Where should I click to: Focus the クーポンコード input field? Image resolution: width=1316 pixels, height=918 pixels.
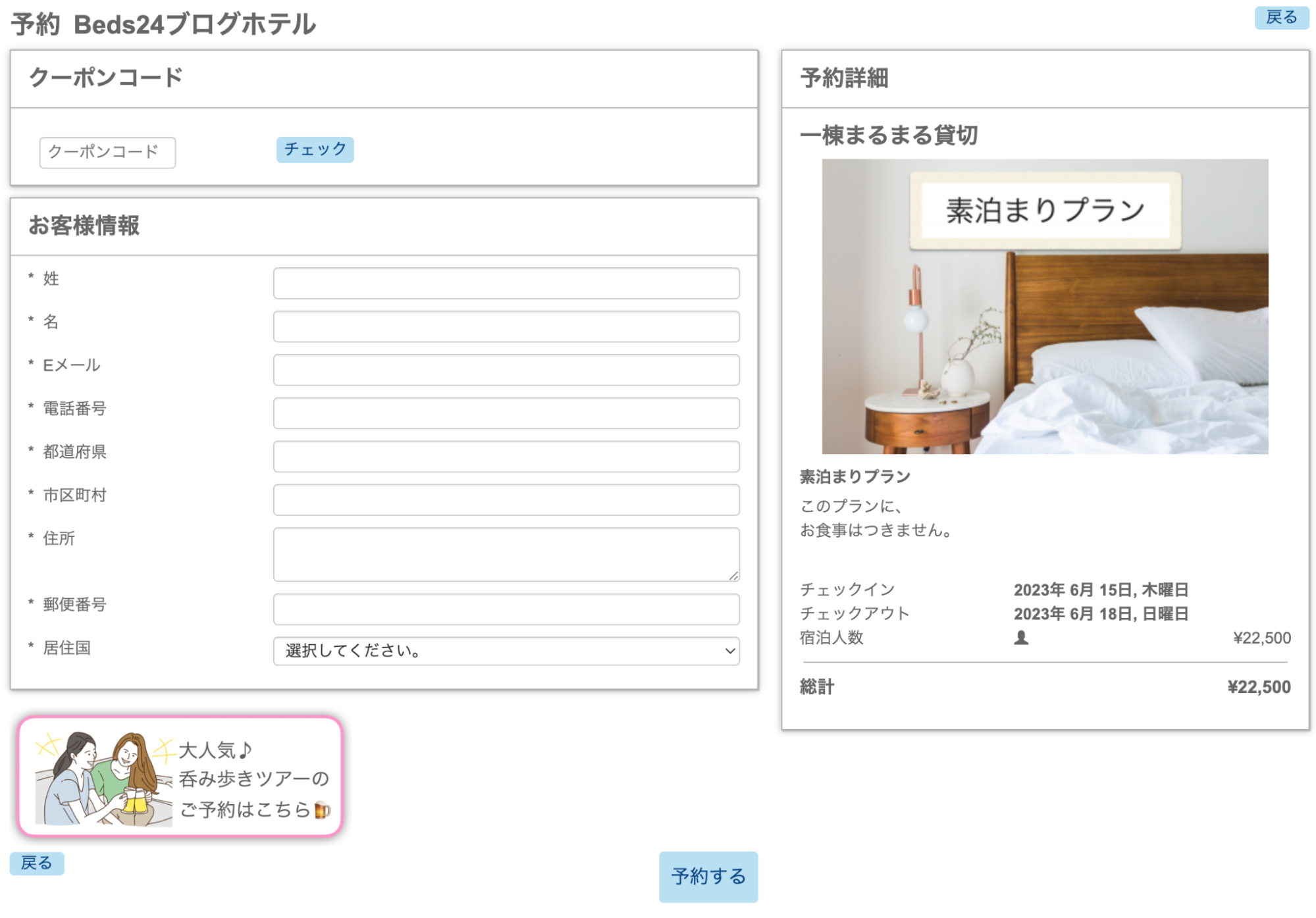pos(107,152)
